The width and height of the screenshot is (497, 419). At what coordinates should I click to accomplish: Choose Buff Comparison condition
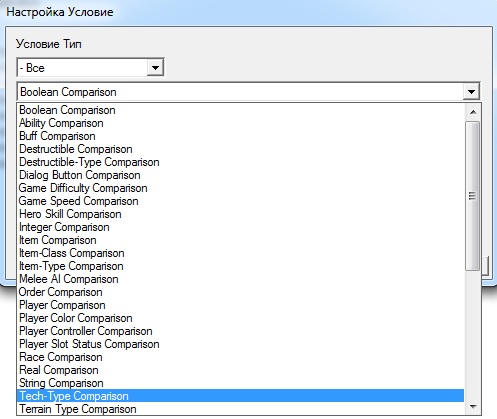click(x=240, y=136)
